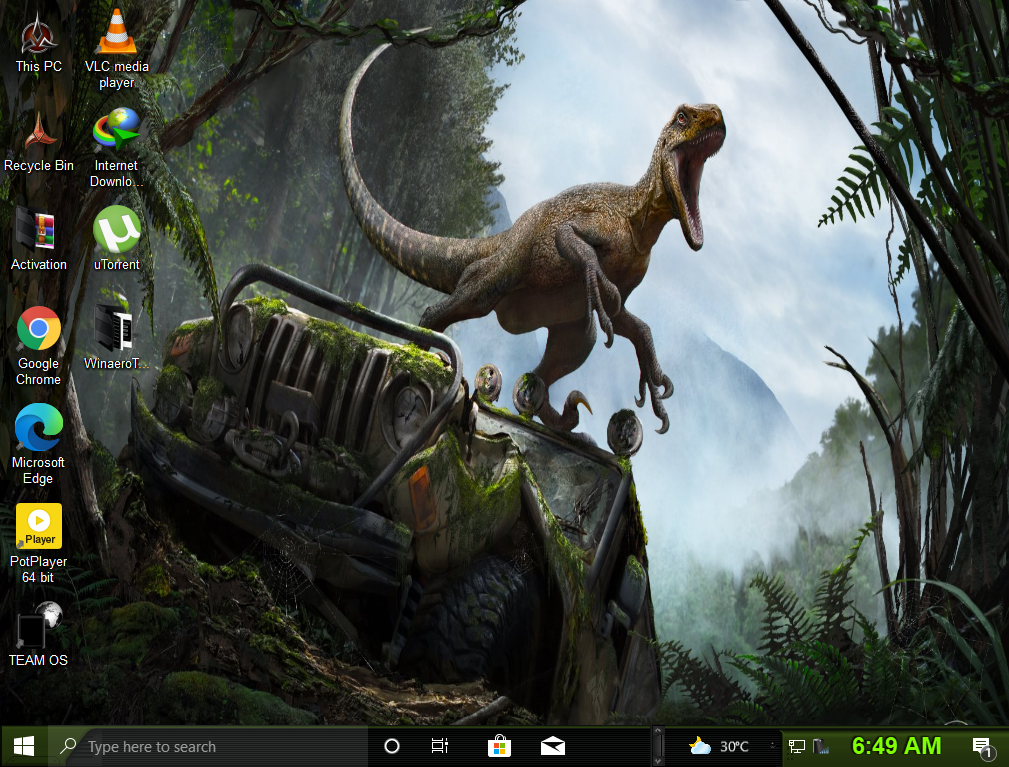Select the Recycle Bin desktop icon
This screenshot has height=767, width=1009.
coord(39,142)
